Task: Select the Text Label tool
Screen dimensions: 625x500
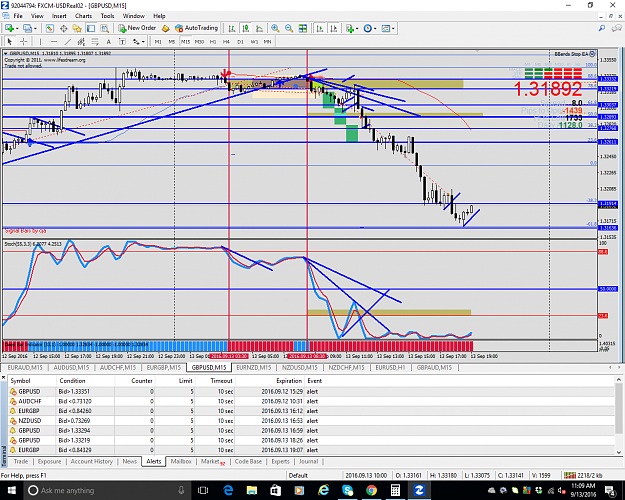Action: pos(122,41)
